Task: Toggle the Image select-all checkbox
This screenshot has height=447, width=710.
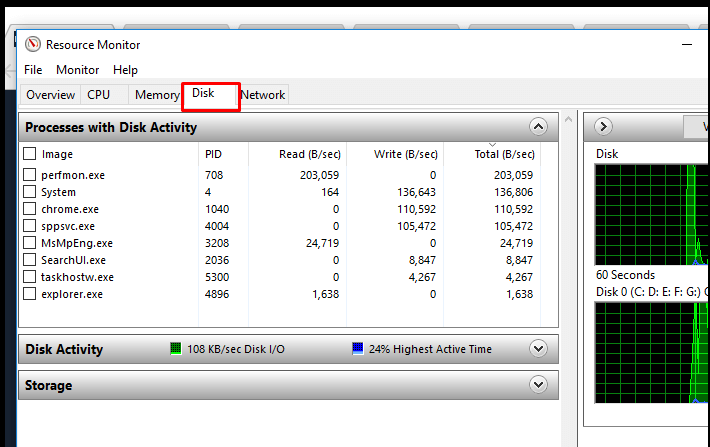Action: click(x=29, y=154)
